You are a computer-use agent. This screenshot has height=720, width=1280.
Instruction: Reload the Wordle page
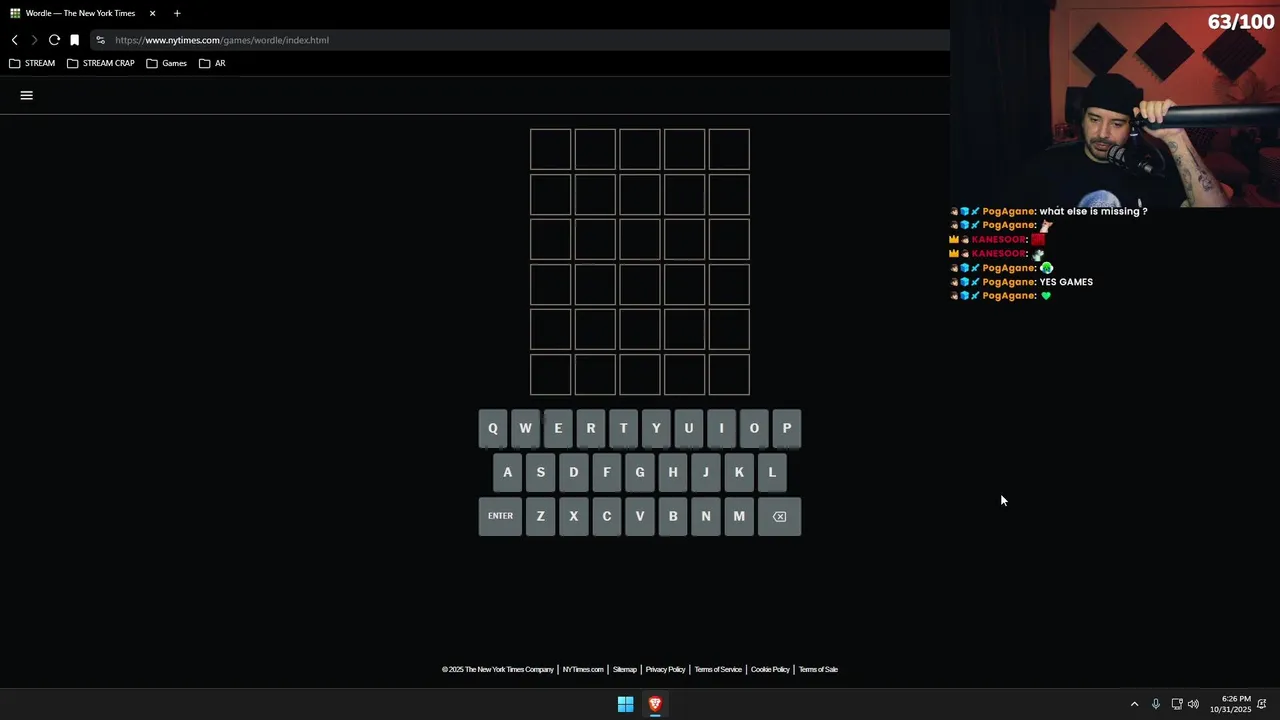tap(54, 40)
